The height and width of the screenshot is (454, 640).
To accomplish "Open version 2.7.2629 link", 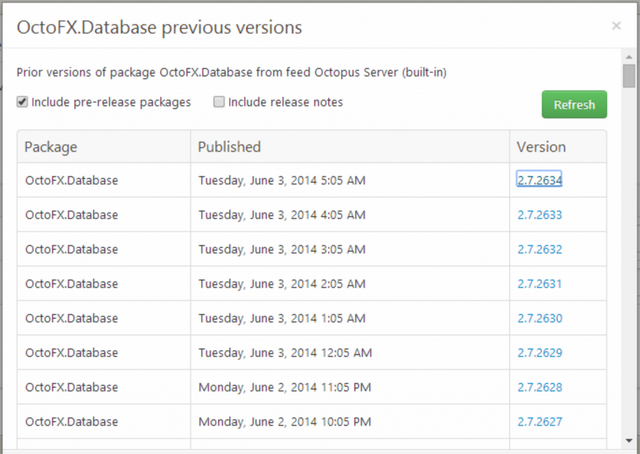I will [540, 352].
